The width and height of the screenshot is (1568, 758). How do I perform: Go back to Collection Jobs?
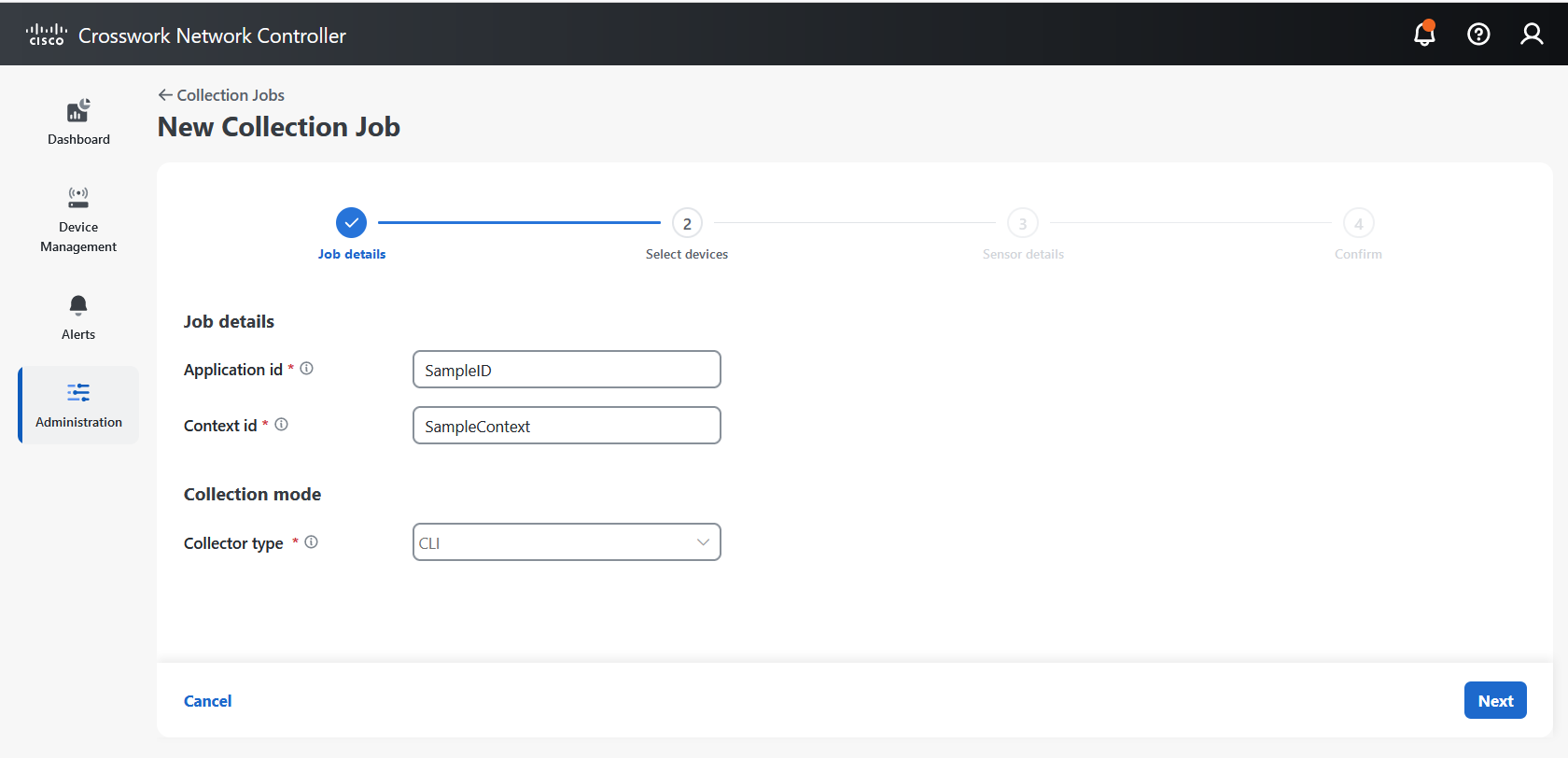(221, 95)
